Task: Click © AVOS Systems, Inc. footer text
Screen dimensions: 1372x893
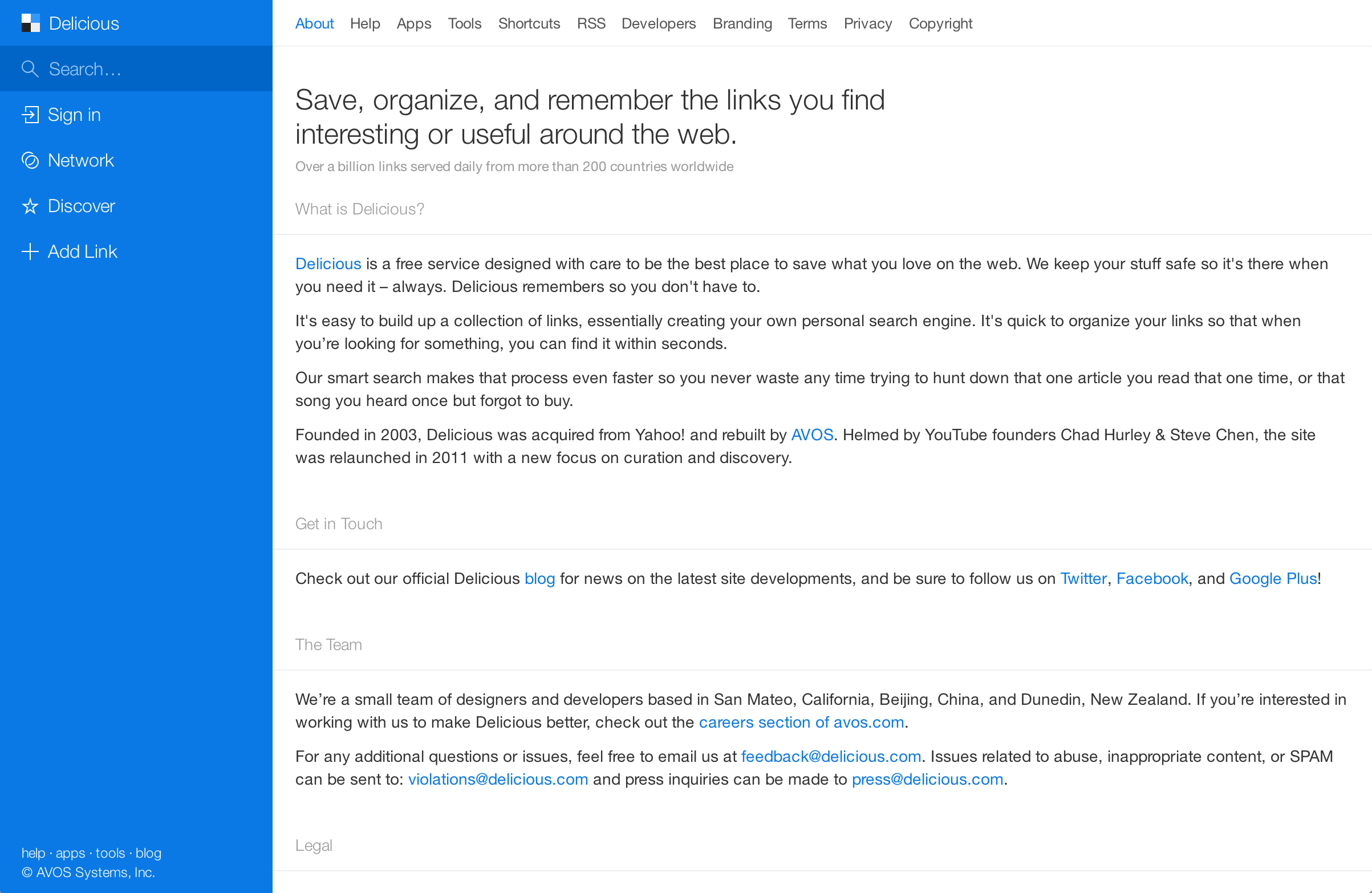Action: [x=88, y=872]
